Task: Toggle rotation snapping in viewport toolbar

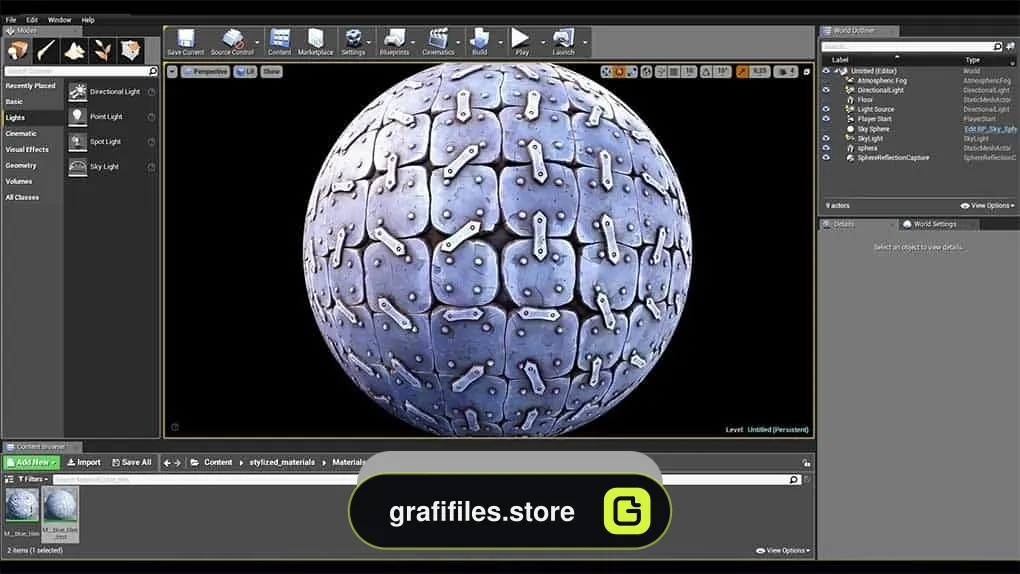Action: (x=706, y=72)
